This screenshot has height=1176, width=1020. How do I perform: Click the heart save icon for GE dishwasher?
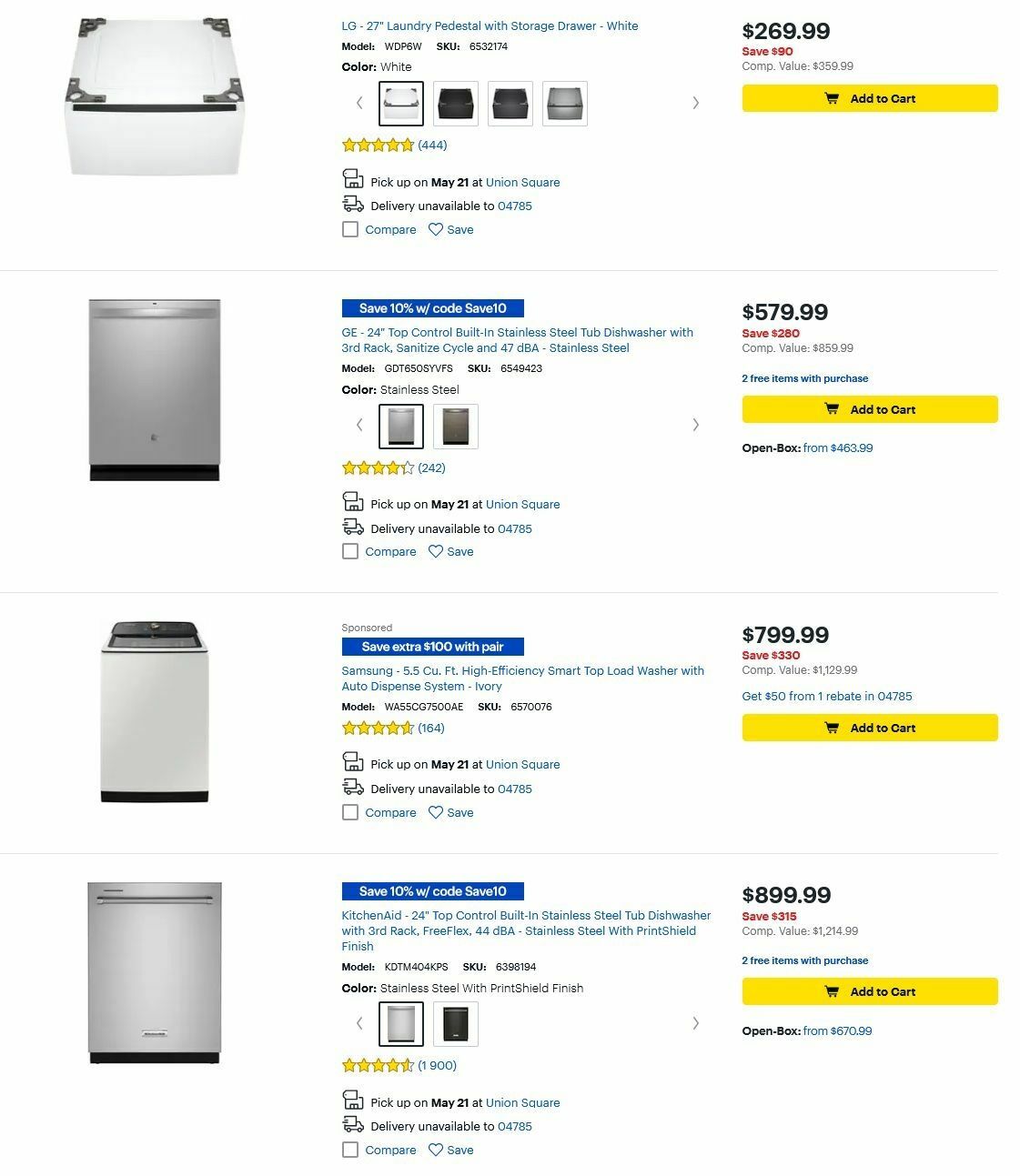coord(436,551)
